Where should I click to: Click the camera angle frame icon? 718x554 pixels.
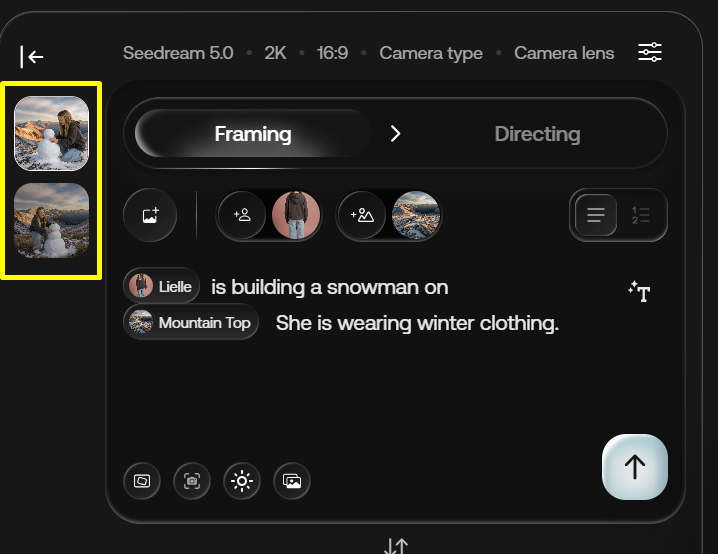pos(142,481)
